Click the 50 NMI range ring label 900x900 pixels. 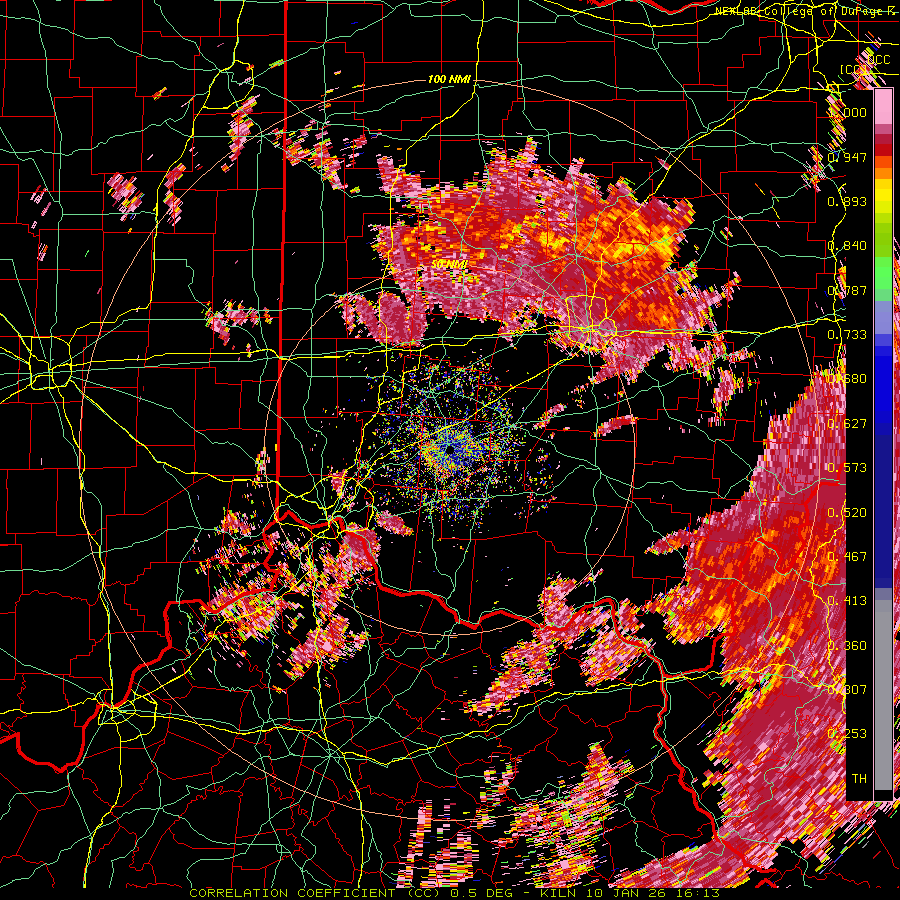pos(449,264)
